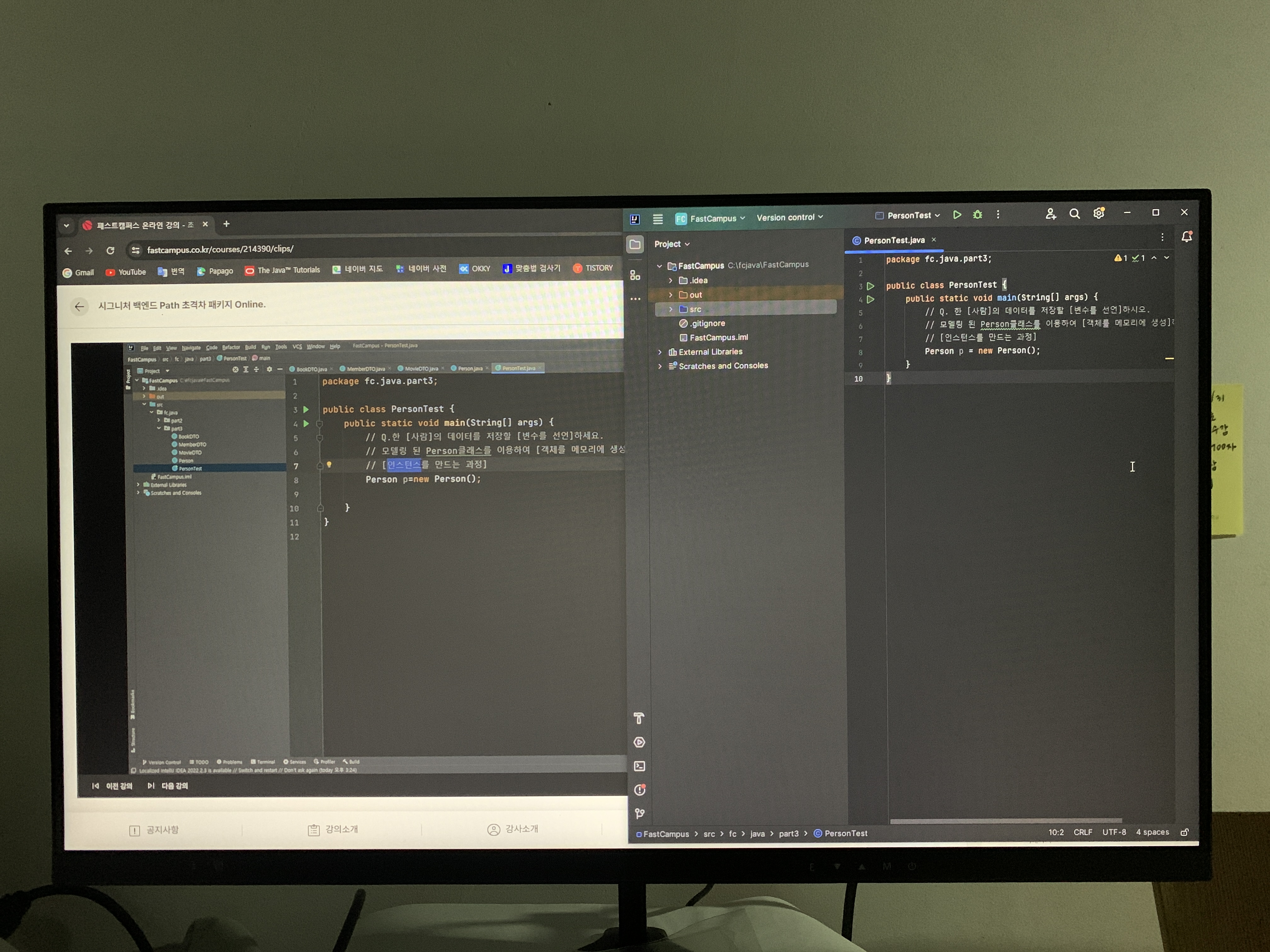This screenshot has width=1270, height=952.
Task: Toggle read-only lock icon in status bar
Action: (1184, 832)
